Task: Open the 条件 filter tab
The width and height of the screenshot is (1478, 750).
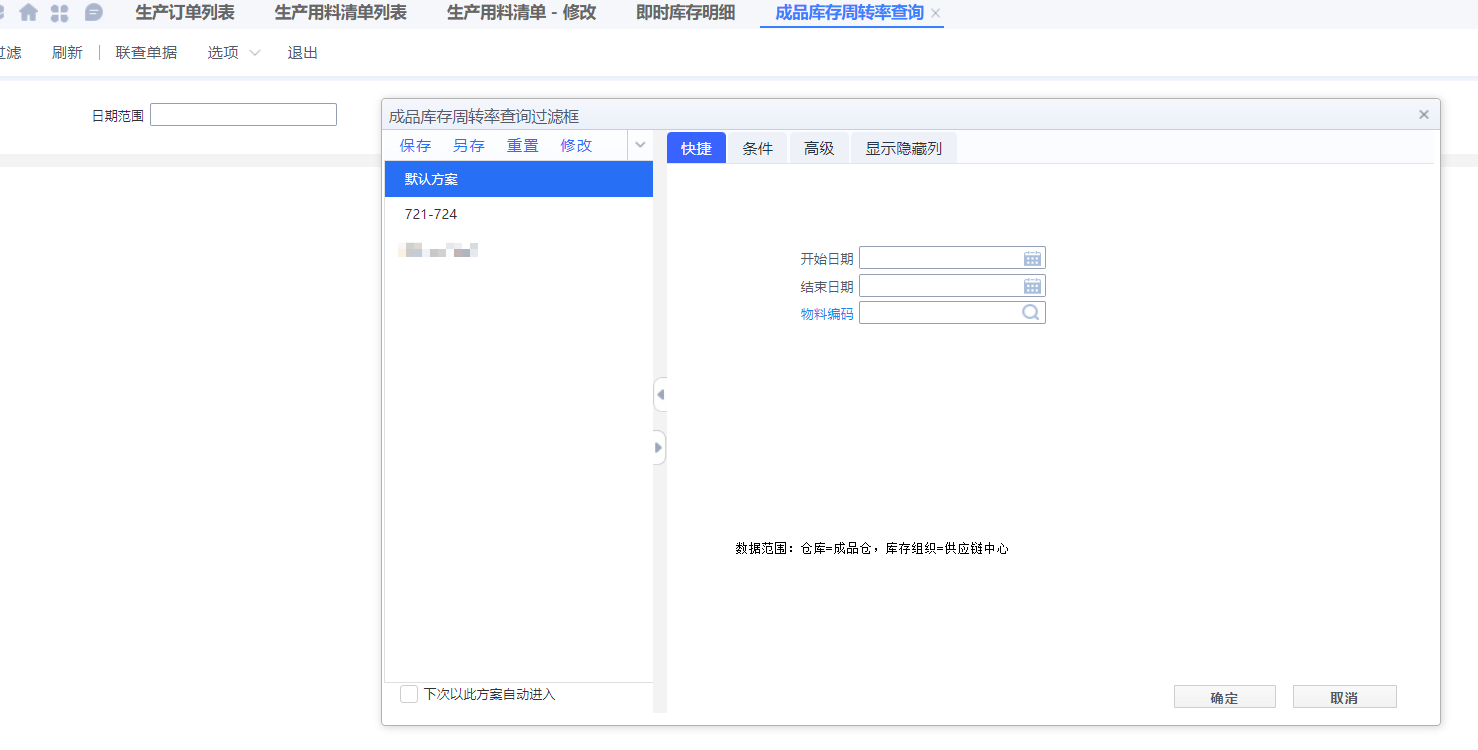Action: point(758,148)
